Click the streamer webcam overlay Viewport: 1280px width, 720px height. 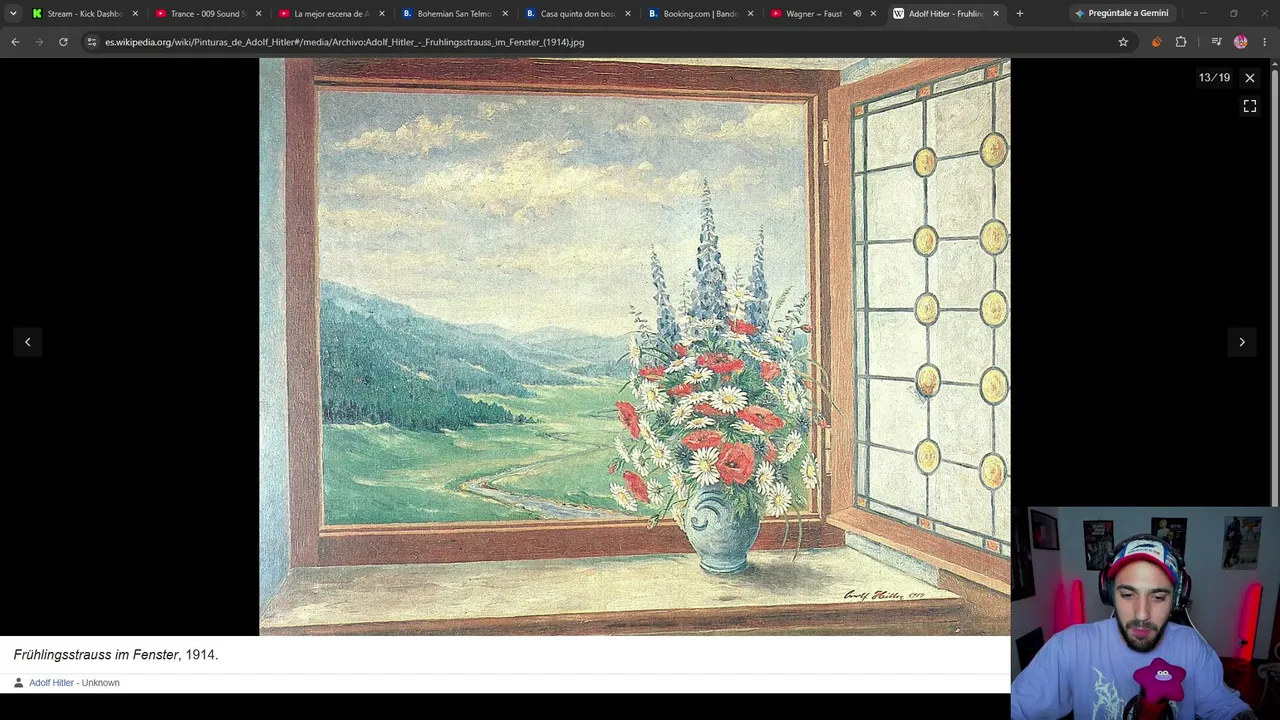(x=1145, y=614)
